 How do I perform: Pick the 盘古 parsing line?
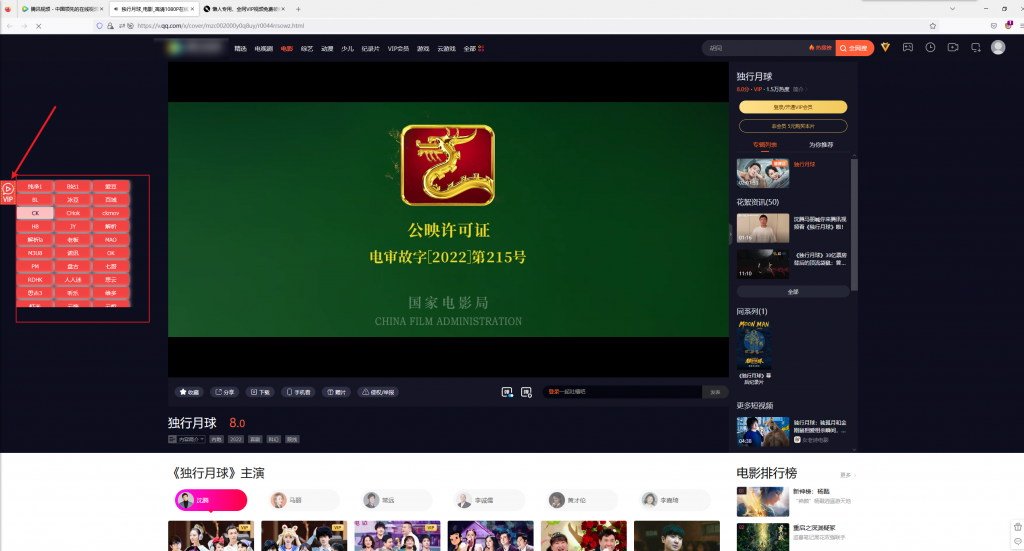pyautogui.click(x=73, y=266)
